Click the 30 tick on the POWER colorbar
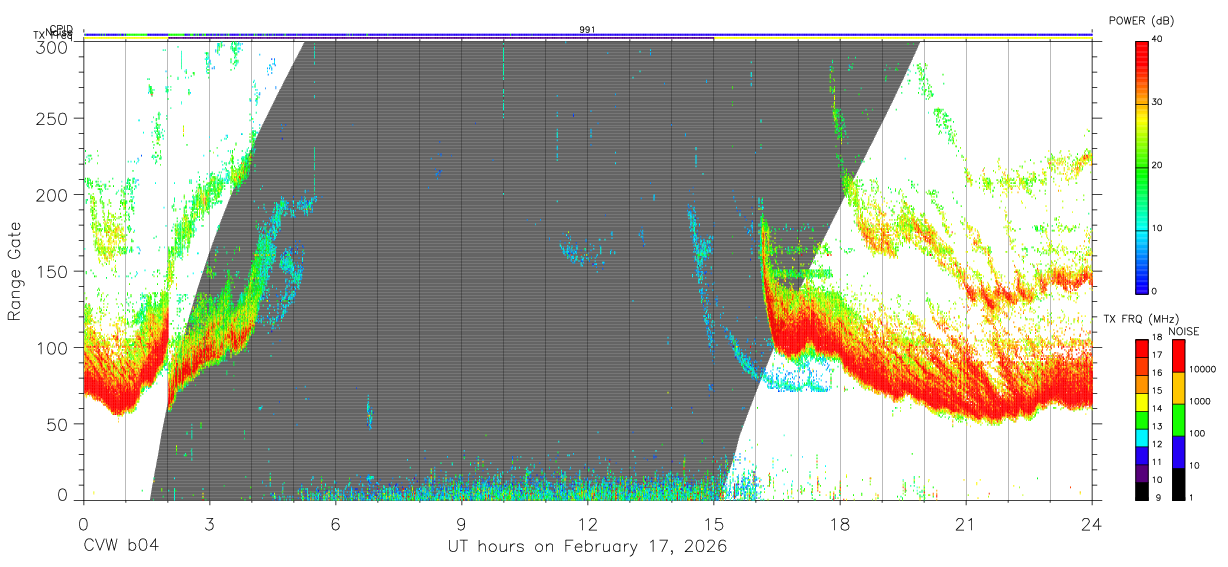Screen dimensions: 1228x567 pos(1157,102)
